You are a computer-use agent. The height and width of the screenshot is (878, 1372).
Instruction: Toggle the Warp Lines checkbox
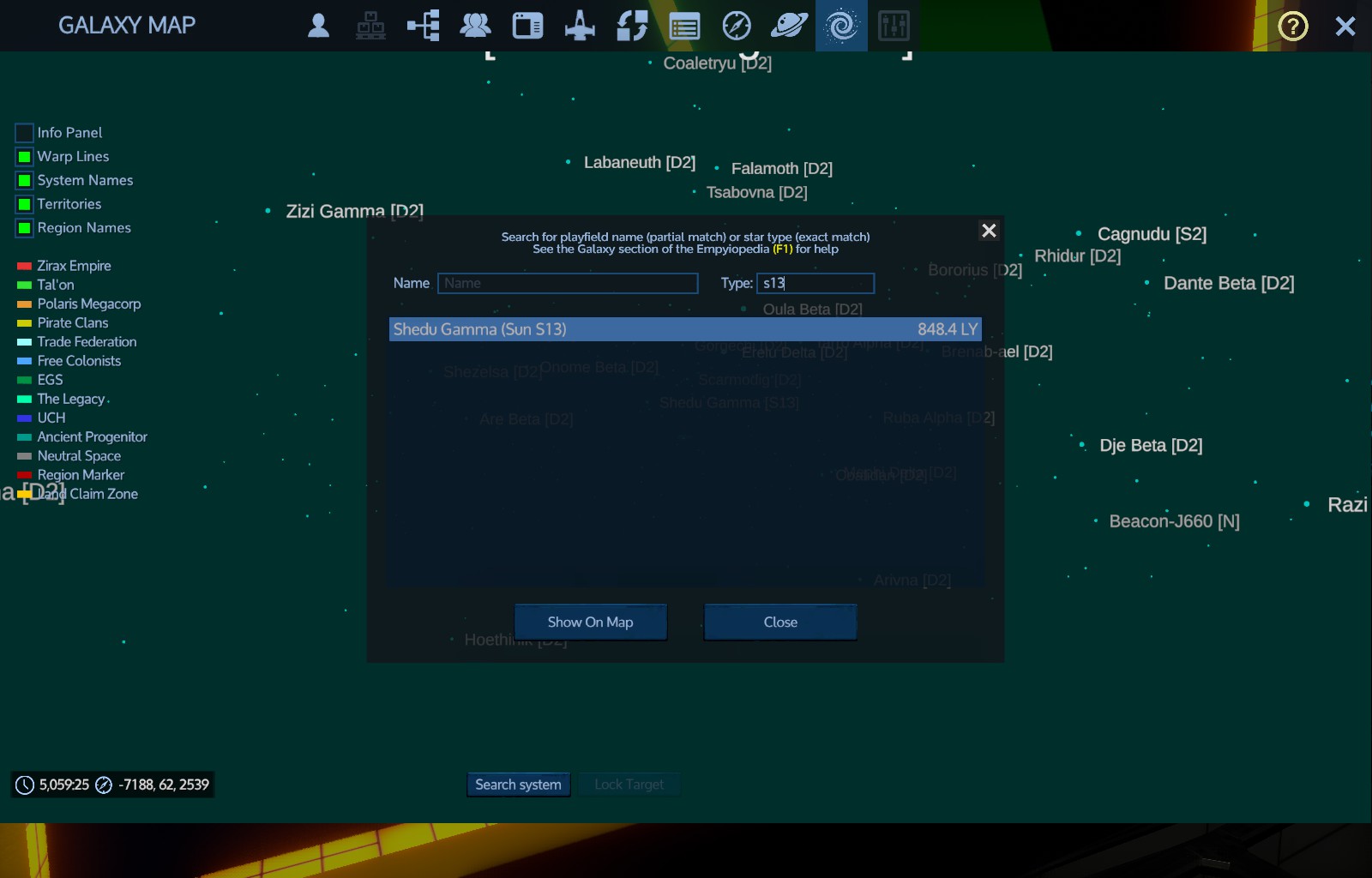[x=24, y=157]
